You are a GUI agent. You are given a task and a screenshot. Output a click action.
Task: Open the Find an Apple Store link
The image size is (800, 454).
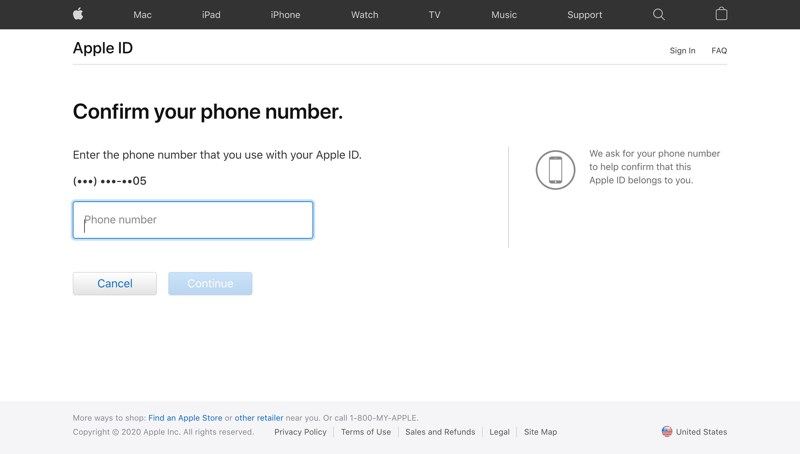tap(185, 418)
